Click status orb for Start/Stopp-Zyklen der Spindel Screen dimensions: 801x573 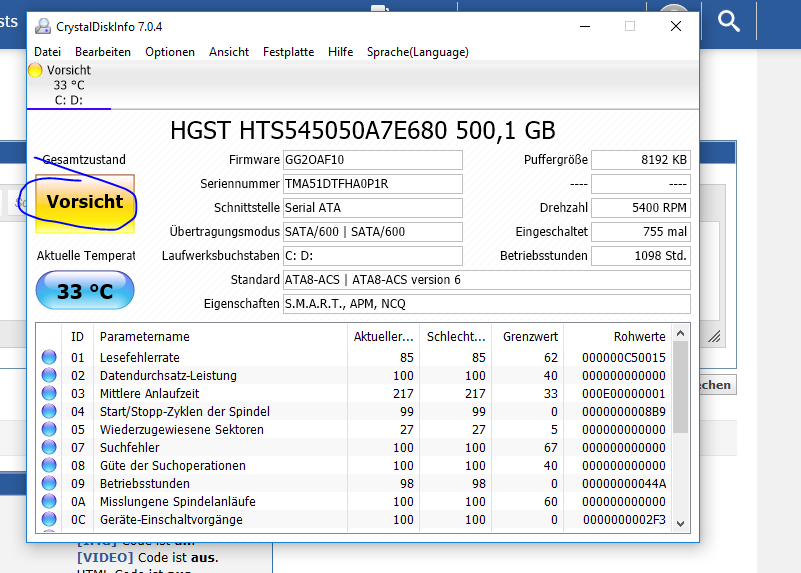pos(49,411)
